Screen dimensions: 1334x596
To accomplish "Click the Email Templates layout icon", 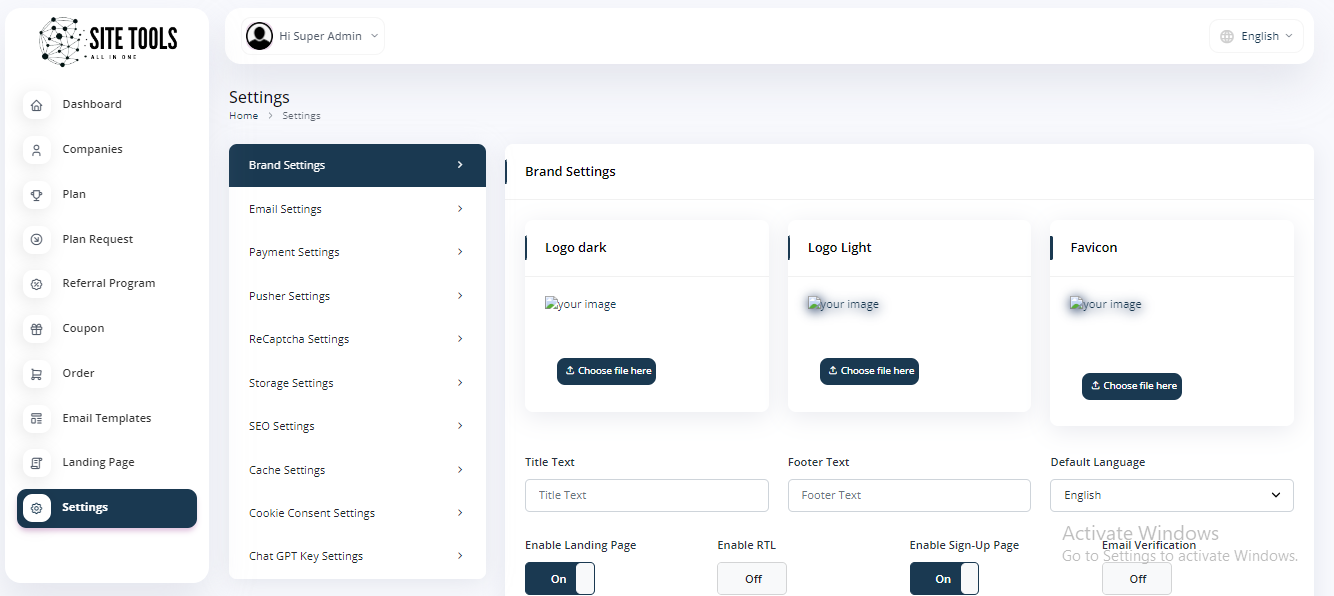I will (x=37, y=418).
